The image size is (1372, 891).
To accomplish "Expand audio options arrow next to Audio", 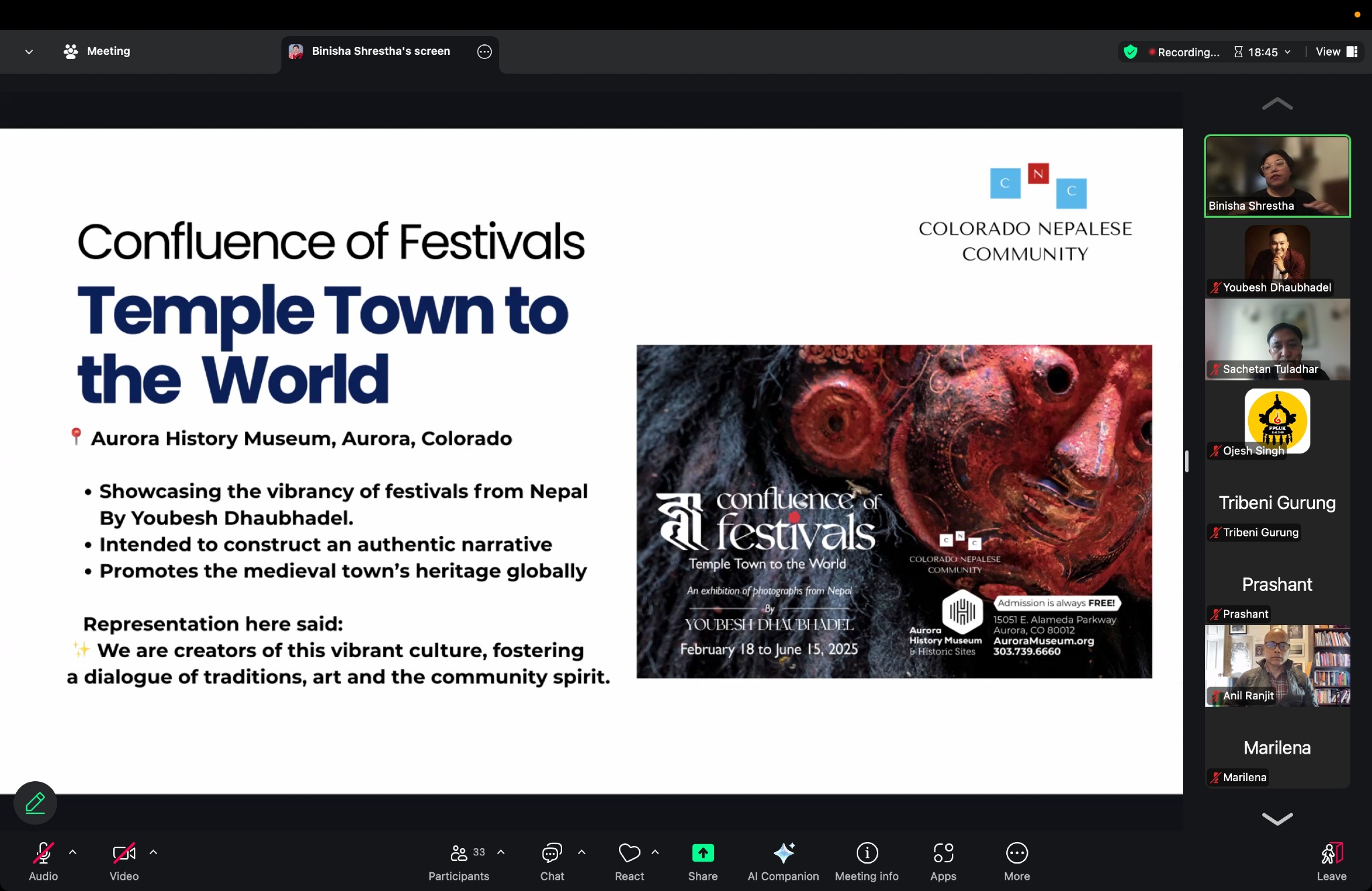I will 73,852.
